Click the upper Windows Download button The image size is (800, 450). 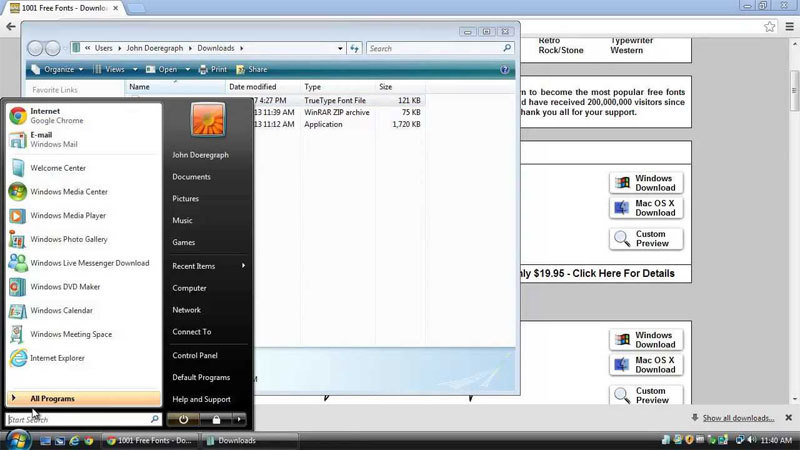pos(646,183)
